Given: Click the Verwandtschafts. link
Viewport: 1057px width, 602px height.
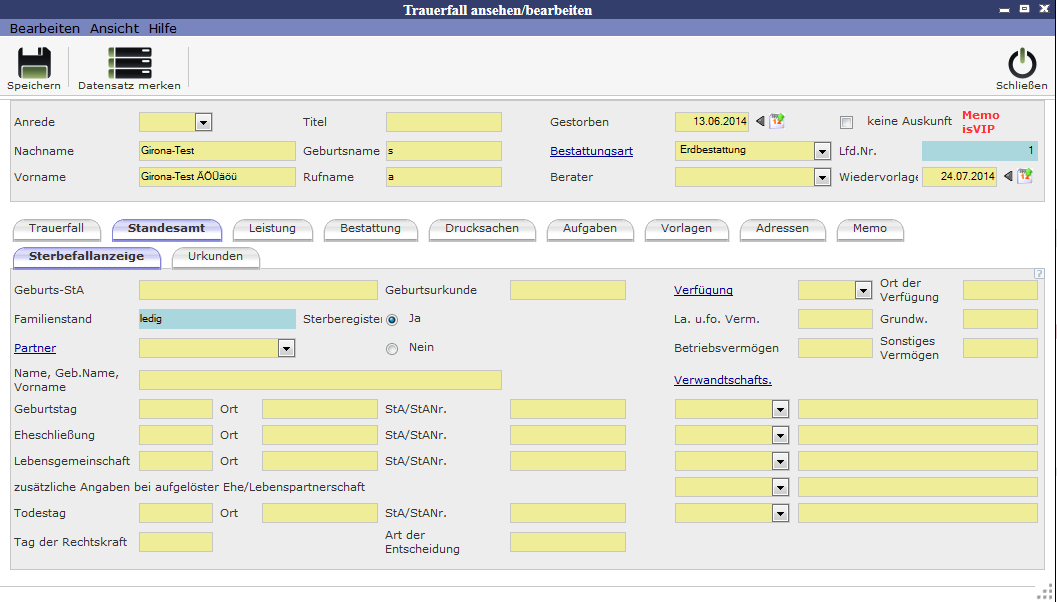Looking at the screenshot, I should (x=722, y=380).
